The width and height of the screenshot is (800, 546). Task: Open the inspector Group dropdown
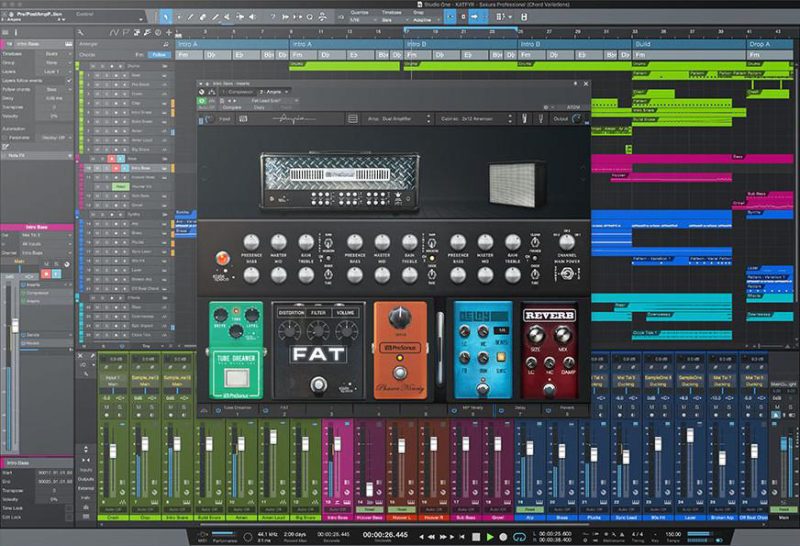(x=53, y=62)
